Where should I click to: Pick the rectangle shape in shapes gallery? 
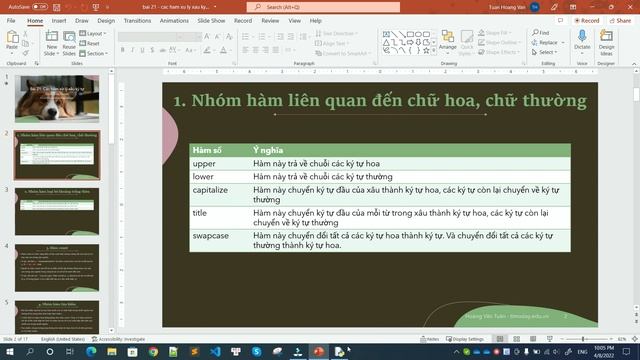tap(410, 34)
